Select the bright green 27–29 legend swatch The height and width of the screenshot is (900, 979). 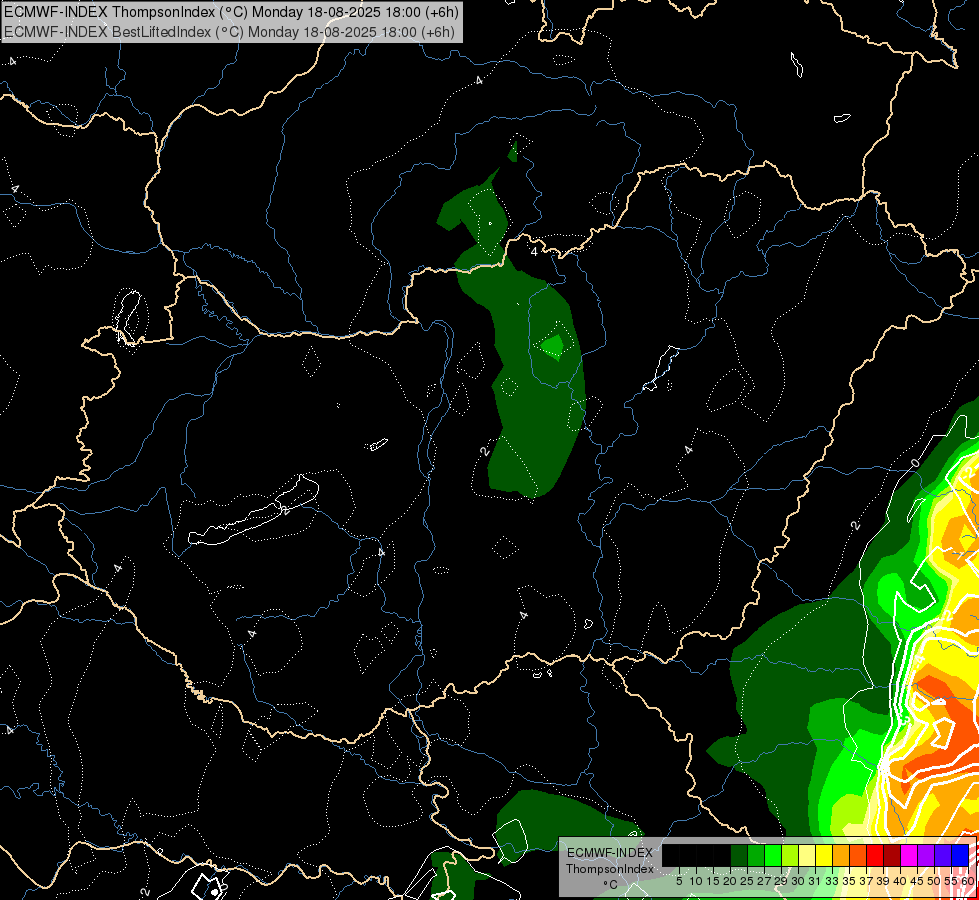click(x=773, y=855)
